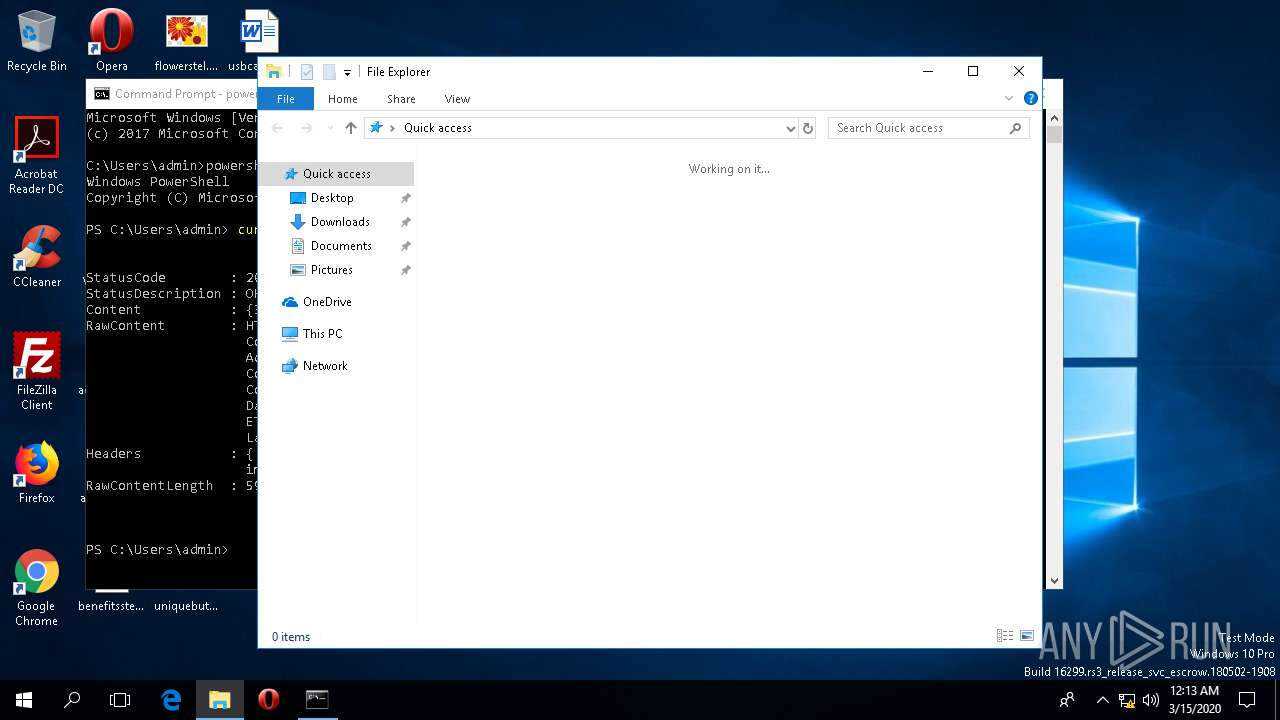Click the Command Prompt window title bar
Image resolution: width=1280 pixels, height=720 pixels.
pos(172,94)
